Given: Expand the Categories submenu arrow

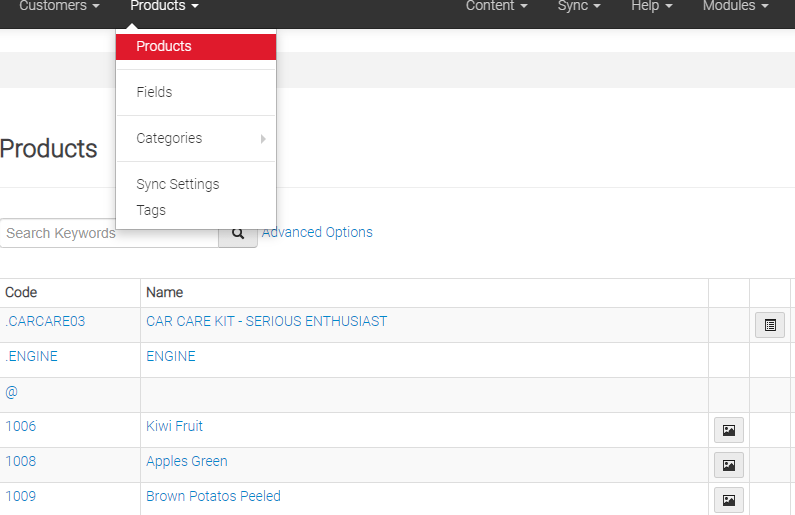Looking at the screenshot, I should (263, 138).
